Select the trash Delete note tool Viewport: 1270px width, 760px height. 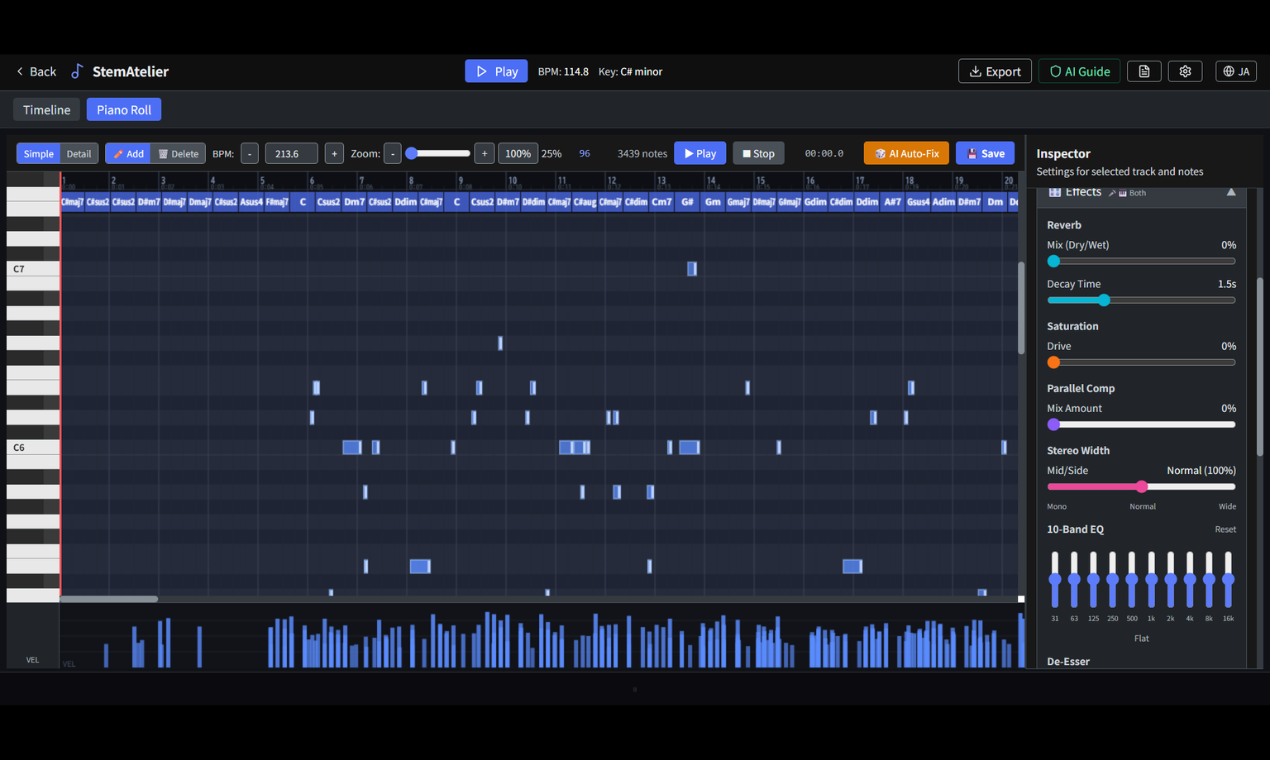179,154
